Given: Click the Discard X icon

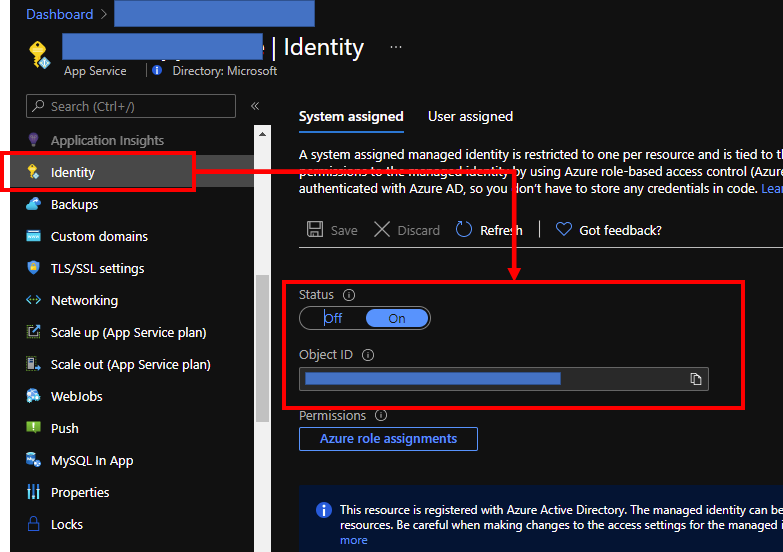Looking at the screenshot, I should coord(382,230).
